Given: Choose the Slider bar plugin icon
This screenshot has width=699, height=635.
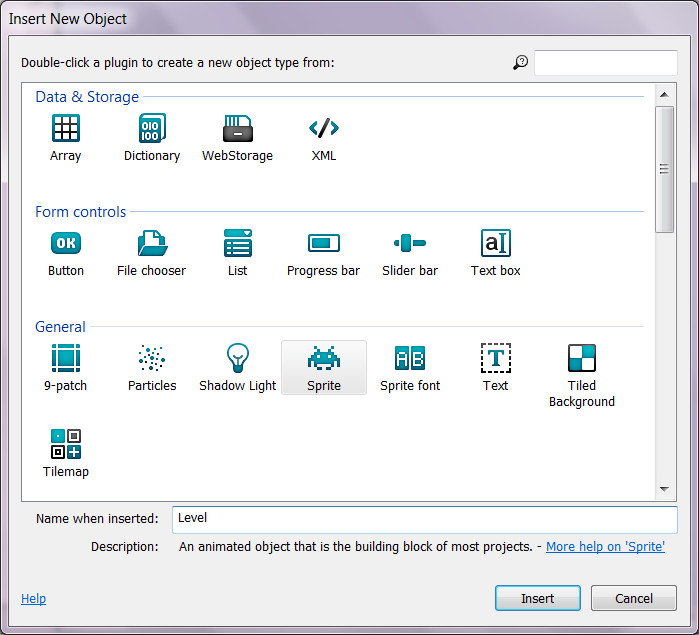Looking at the screenshot, I should click(410, 244).
